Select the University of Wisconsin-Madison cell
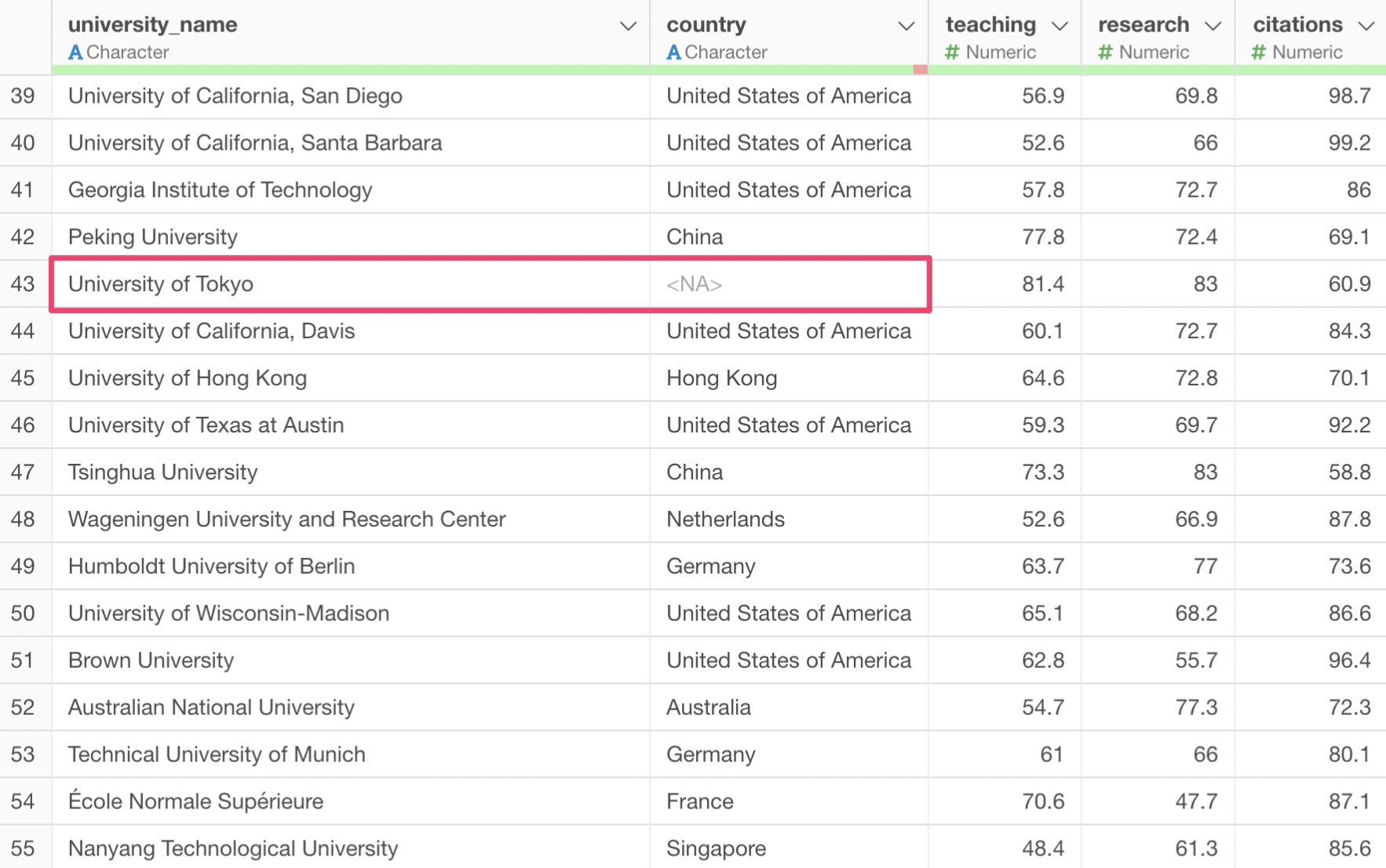Viewport: 1386px width, 868px height. 351,614
